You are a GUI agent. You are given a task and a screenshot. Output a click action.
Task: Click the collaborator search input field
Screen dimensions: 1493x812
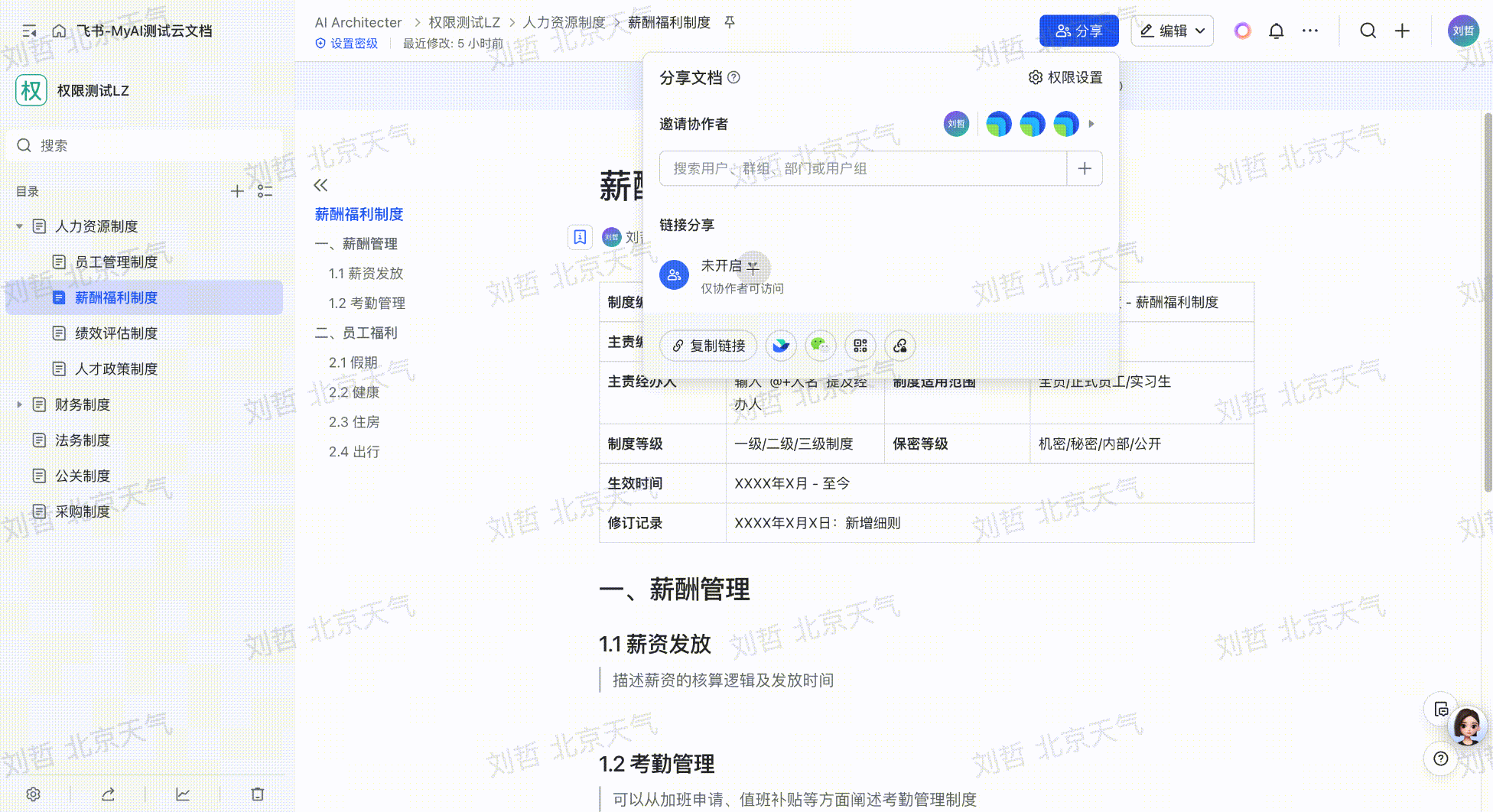tap(863, 168)
